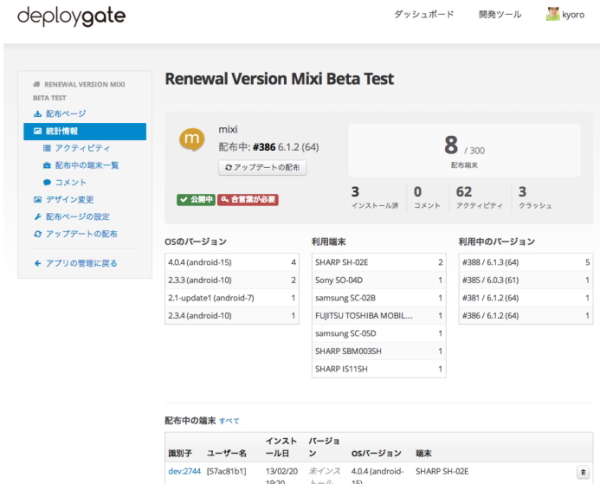Open ダッシュボード in the top navigation
600x484 pixels.
(x=424, y=15)
